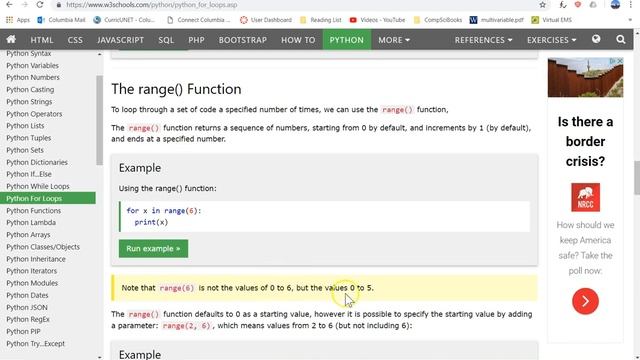Click the red shield extension icon
Image resolution: width=640 pixels, height=360 pixels.
point(578,5)
